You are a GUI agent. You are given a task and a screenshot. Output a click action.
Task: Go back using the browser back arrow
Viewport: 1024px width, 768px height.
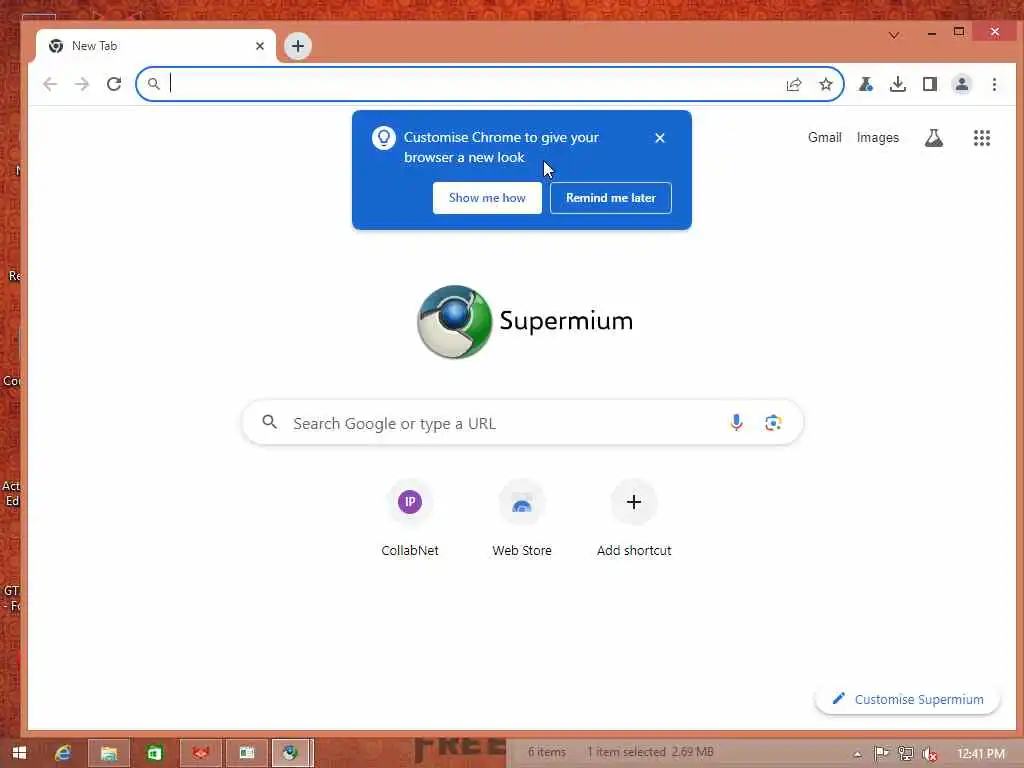[50, 84]
